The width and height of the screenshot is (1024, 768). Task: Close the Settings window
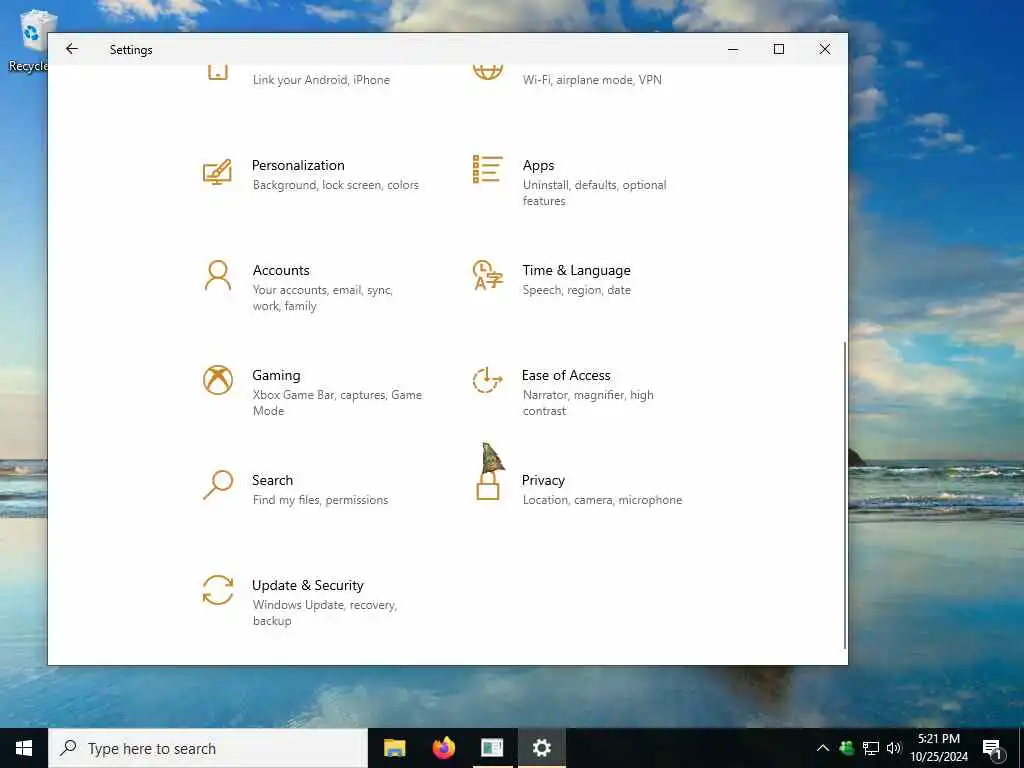coord(825,49)
